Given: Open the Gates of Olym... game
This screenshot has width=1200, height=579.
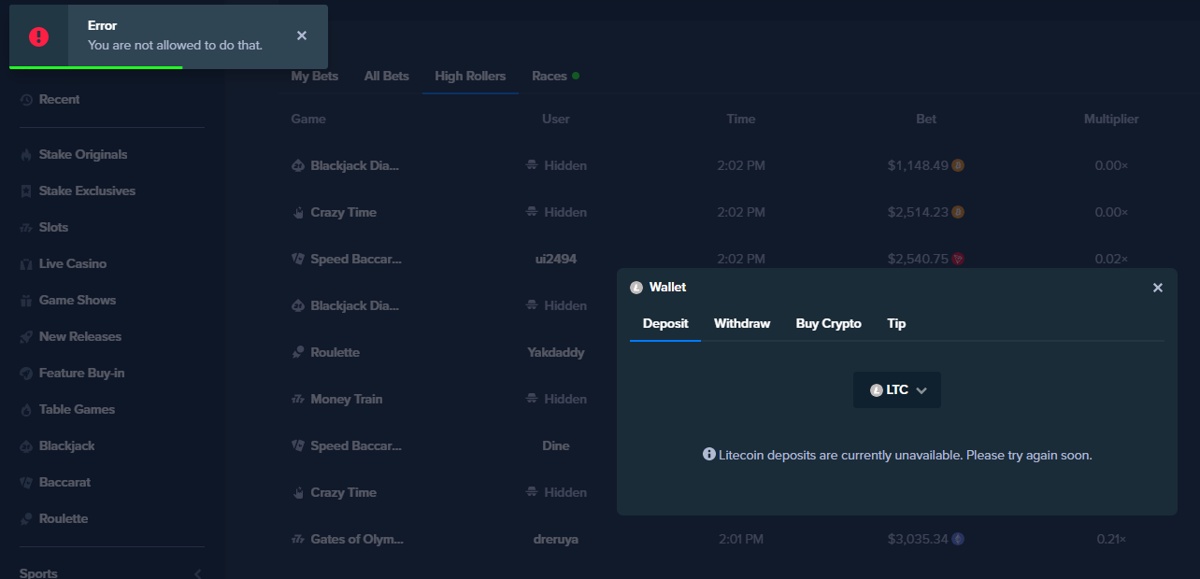Looking at the screenshot, I should click(x=357, y=539).
